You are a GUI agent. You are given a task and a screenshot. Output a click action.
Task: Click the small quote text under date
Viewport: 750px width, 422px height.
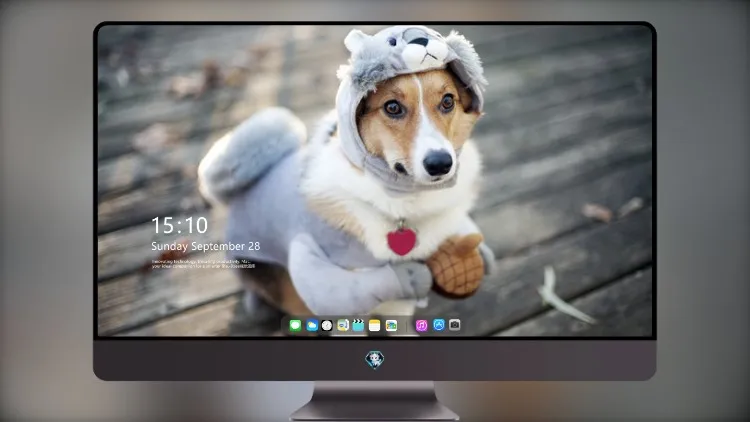pos(203,264)
